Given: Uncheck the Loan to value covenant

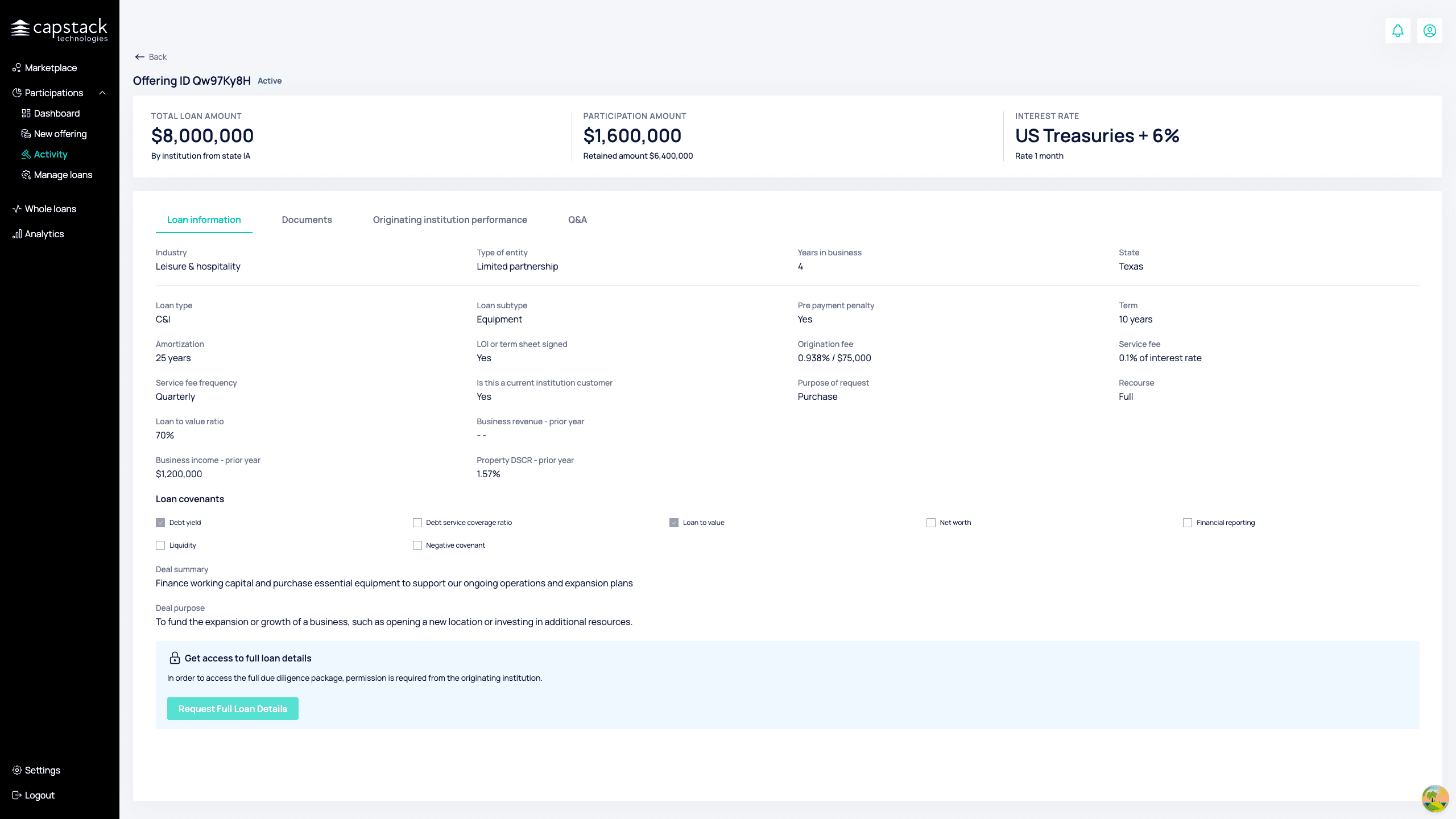Looking at the screenshot, I should pos(674,523).
